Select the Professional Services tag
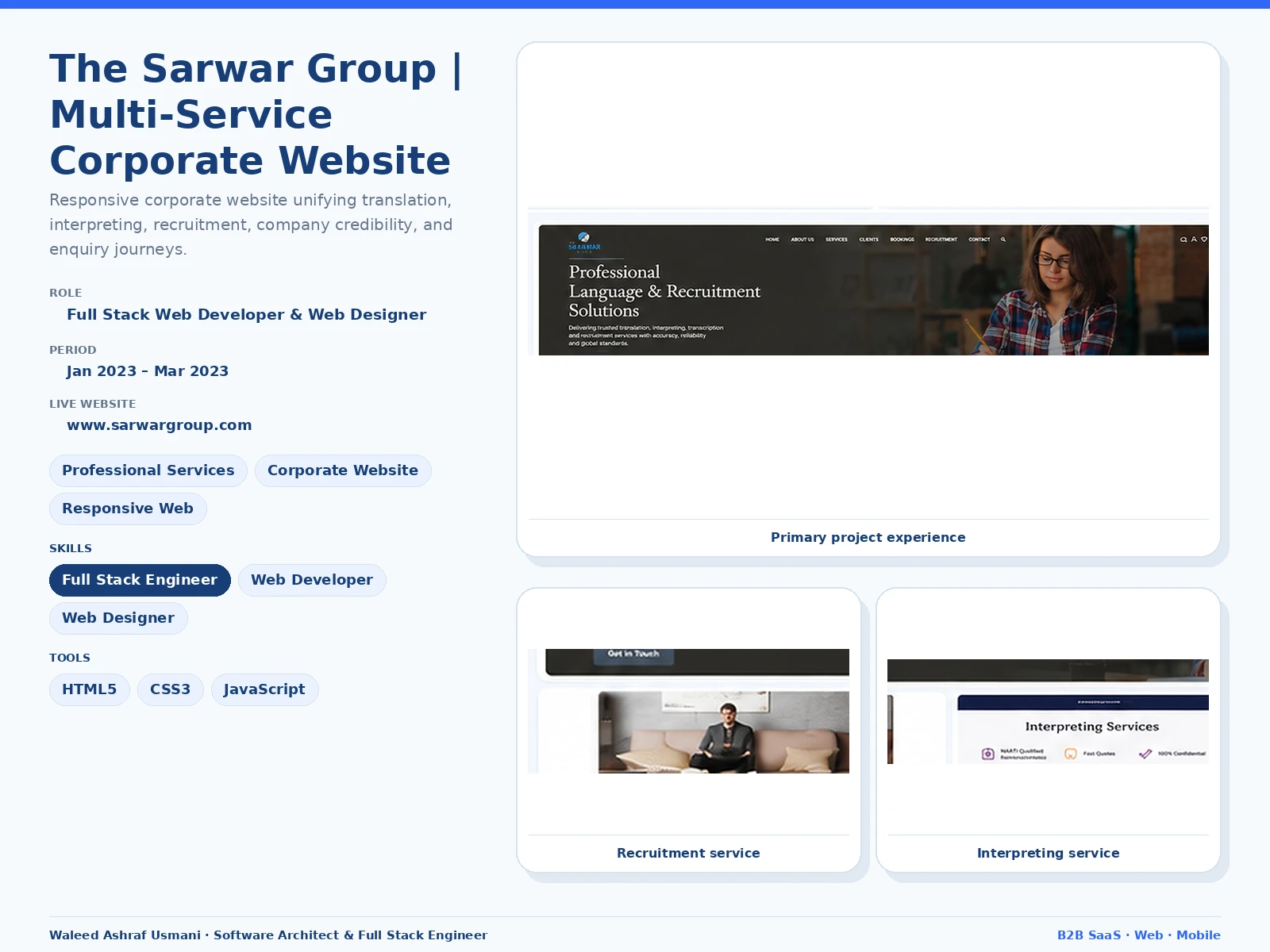1270x952 pixels. coord(148,470)
